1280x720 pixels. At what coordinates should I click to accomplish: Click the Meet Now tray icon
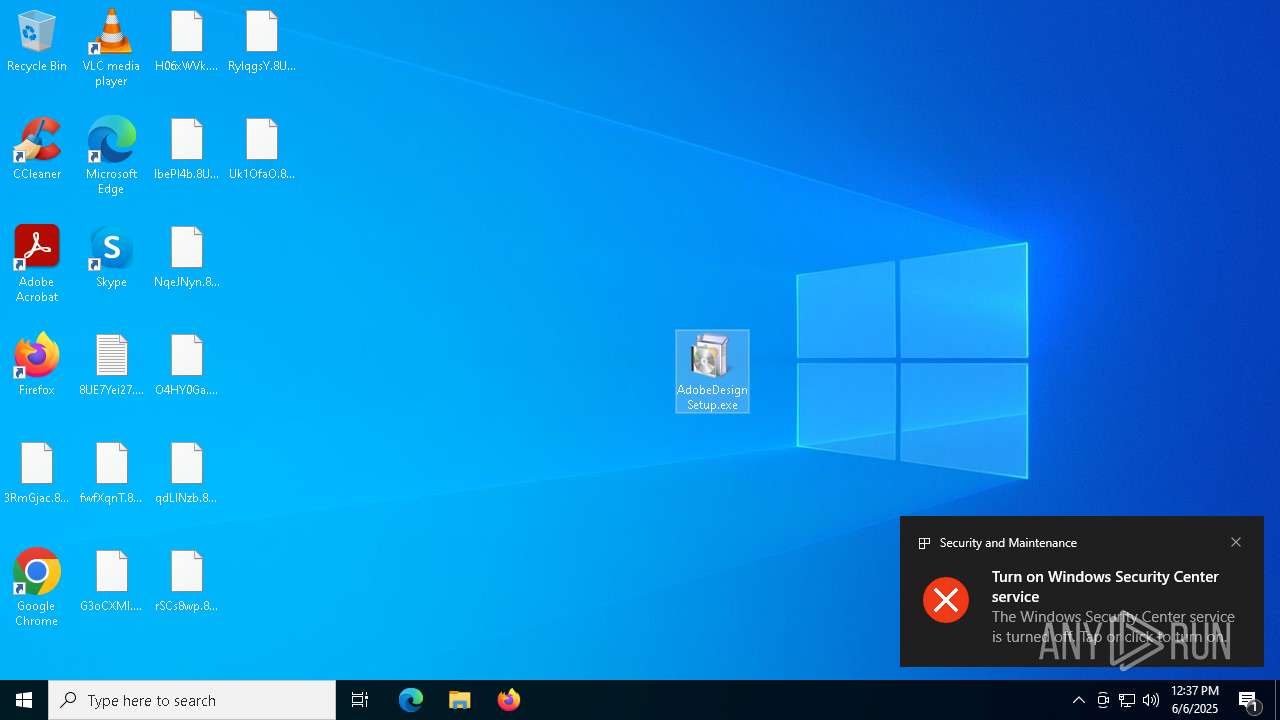click(1103, 700)
